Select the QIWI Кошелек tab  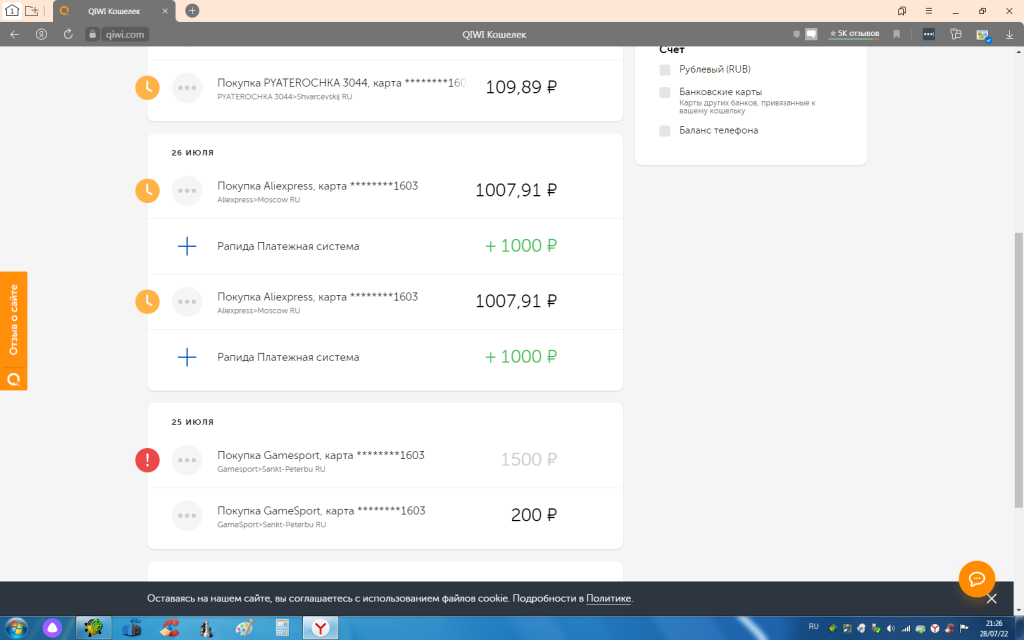click(114, 11)
